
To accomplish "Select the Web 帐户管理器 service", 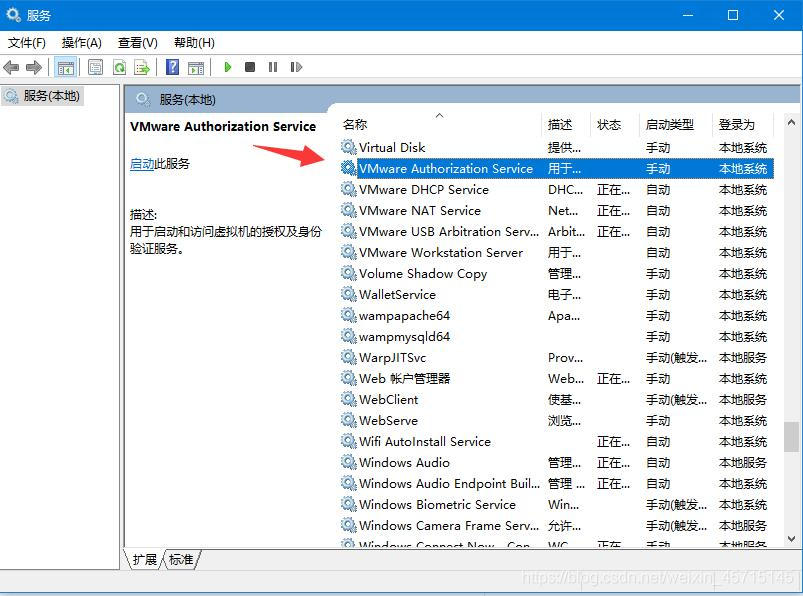I will [557, 378].
